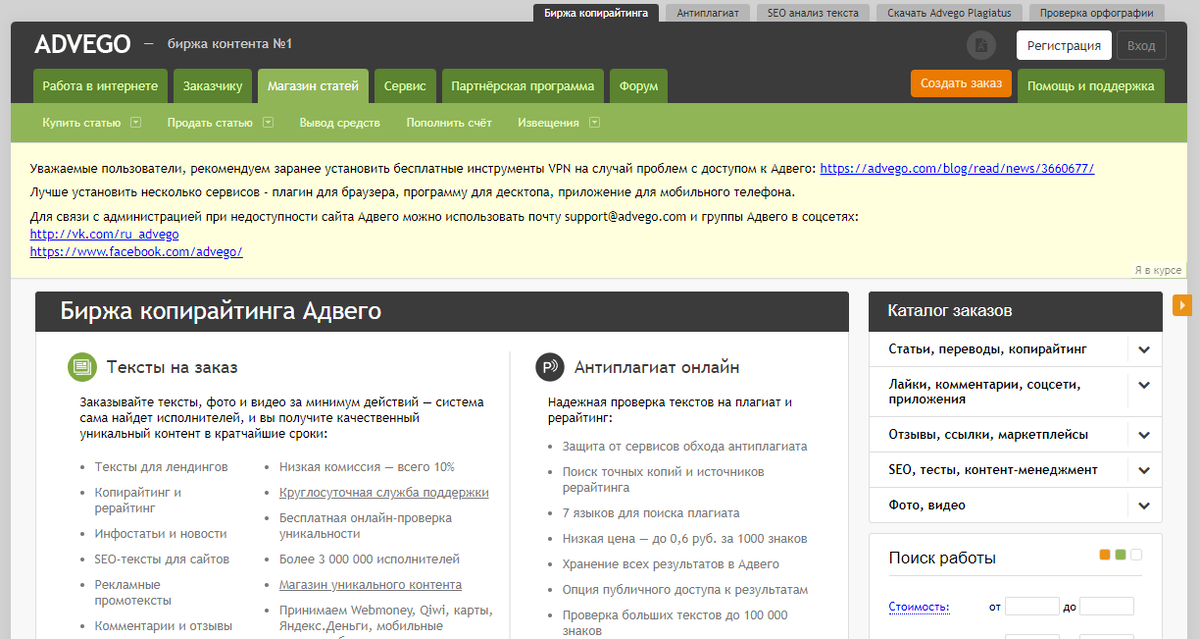Viewport: 1200px width, 639px height.
Task: Click the Вход button
Action: 1141,46
